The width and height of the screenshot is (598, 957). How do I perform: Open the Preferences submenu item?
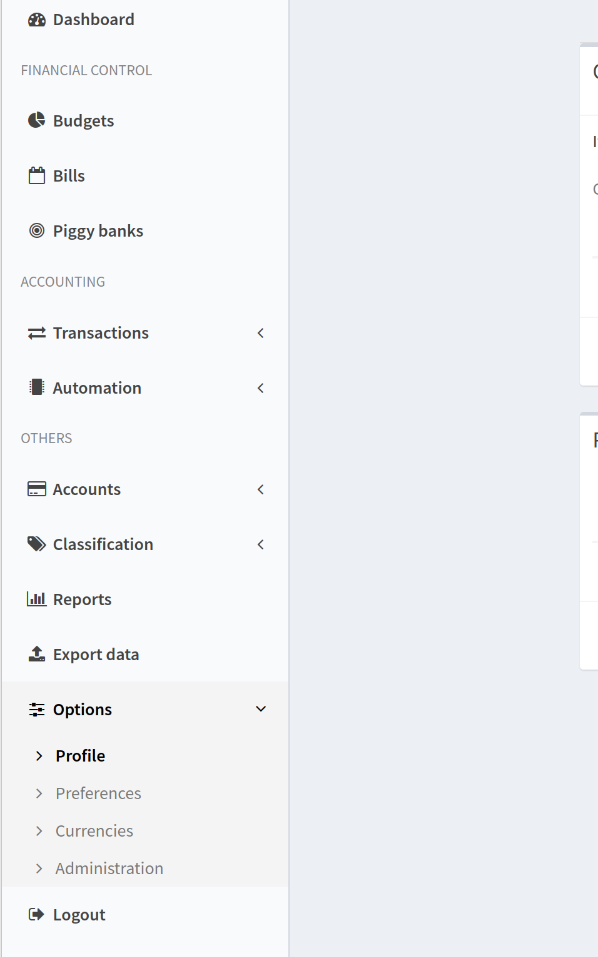pos(98,793)
